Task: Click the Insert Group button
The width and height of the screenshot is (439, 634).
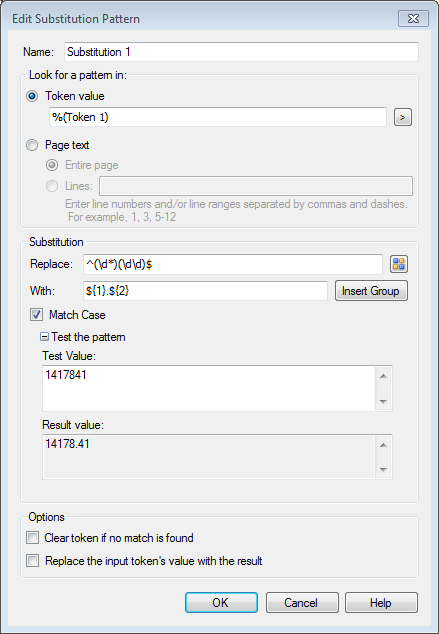Action: coord(371,291)
